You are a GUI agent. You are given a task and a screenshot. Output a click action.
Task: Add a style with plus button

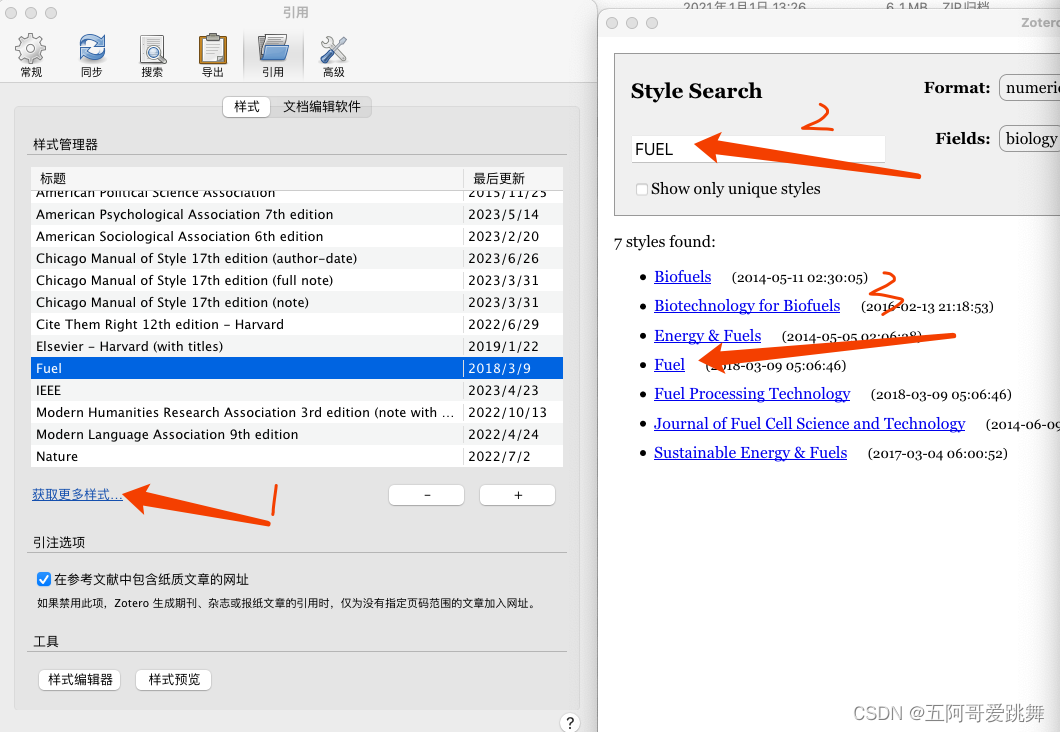(518, 495)
